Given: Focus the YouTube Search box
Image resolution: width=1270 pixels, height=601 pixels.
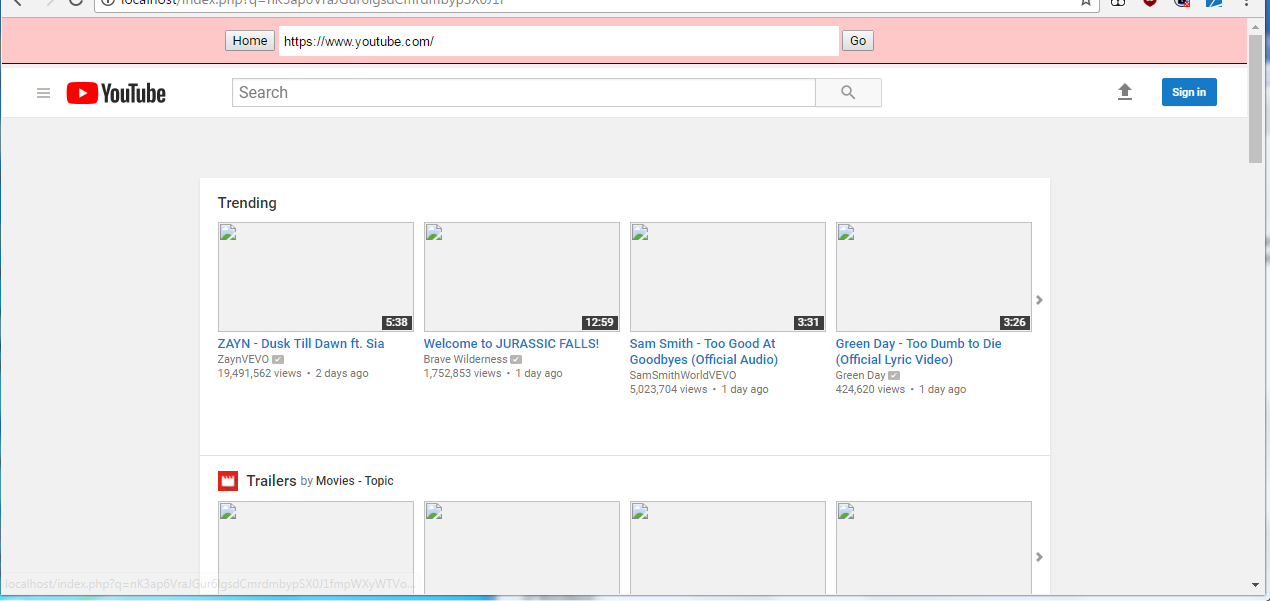Looking at the screenshot, I should (x=524, y=92).
